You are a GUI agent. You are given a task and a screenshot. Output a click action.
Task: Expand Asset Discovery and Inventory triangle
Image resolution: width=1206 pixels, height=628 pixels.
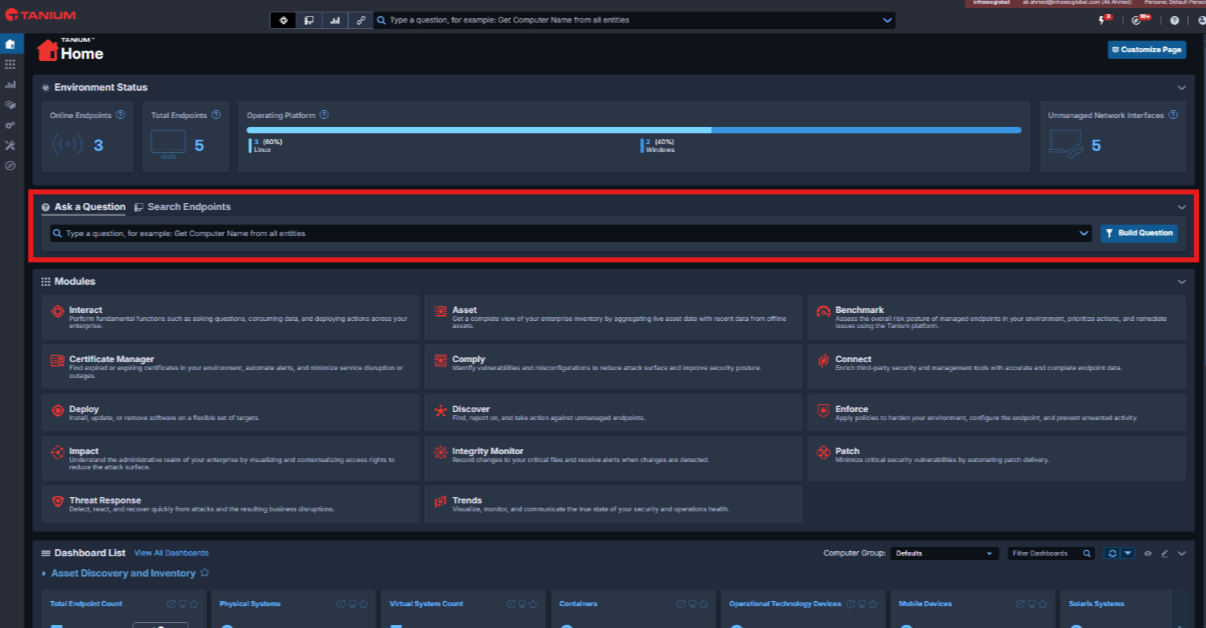click(44, 574)
